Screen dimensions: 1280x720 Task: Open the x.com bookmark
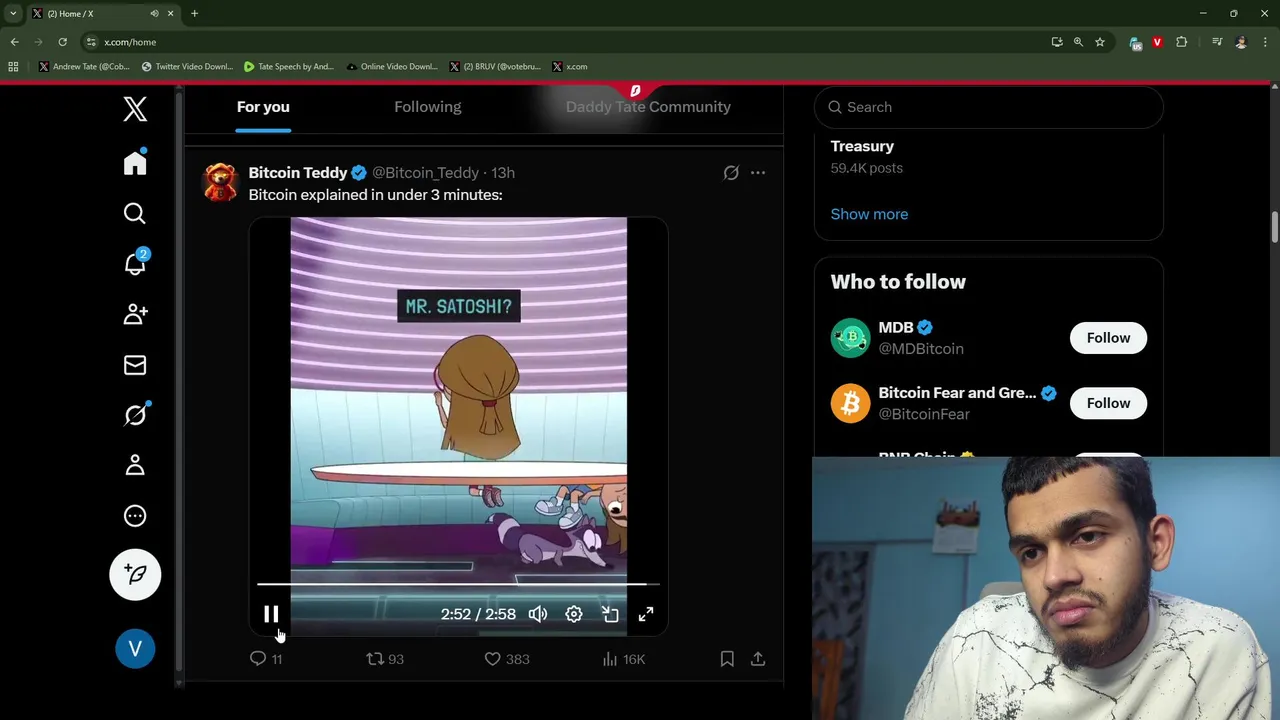point(570,67)
